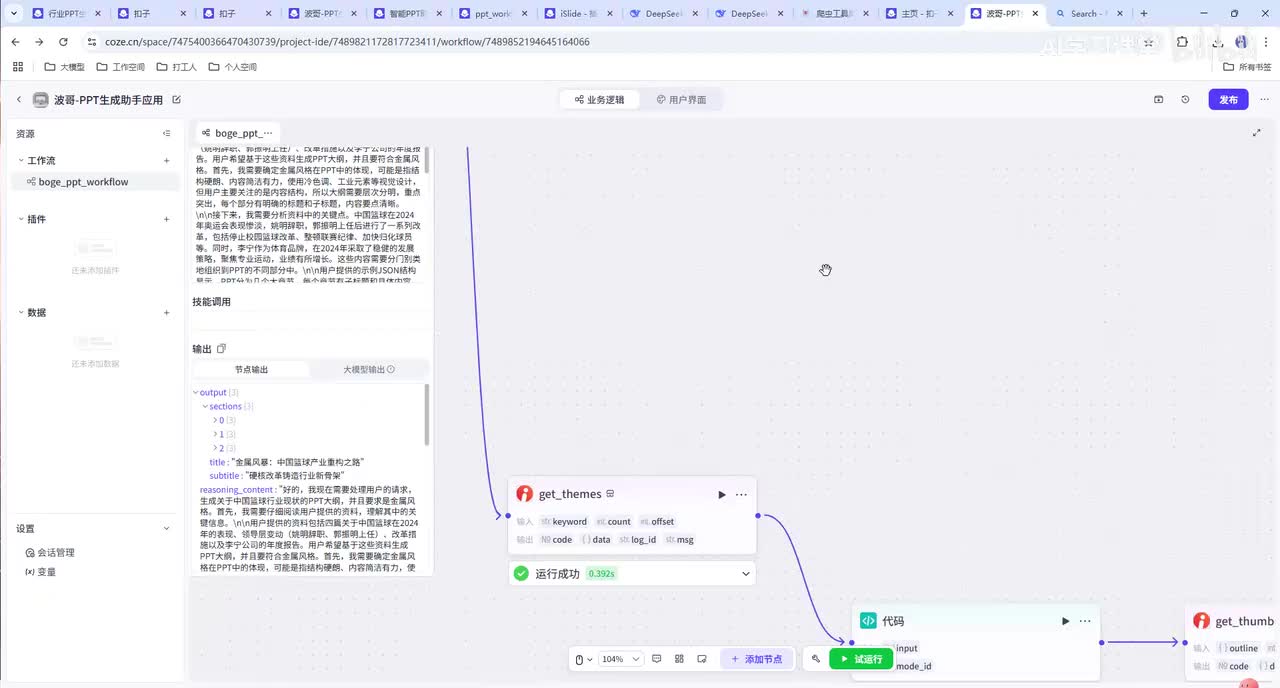The width and height of the screenshot is (1280, 688).
Task: Click the 代码 node code icon
Action: 868,621
